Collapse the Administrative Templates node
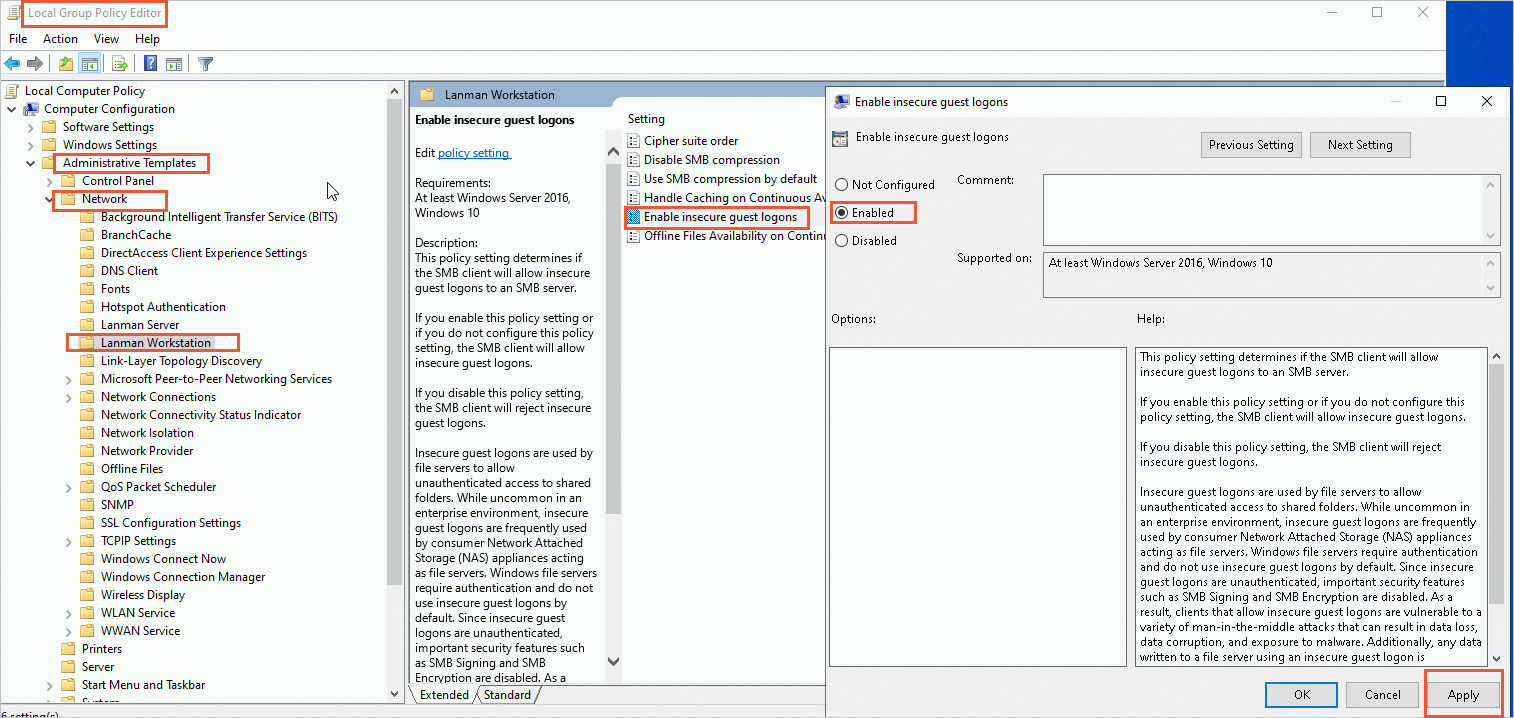Viewport: 1514px width, 718px height. coord(30,163)
